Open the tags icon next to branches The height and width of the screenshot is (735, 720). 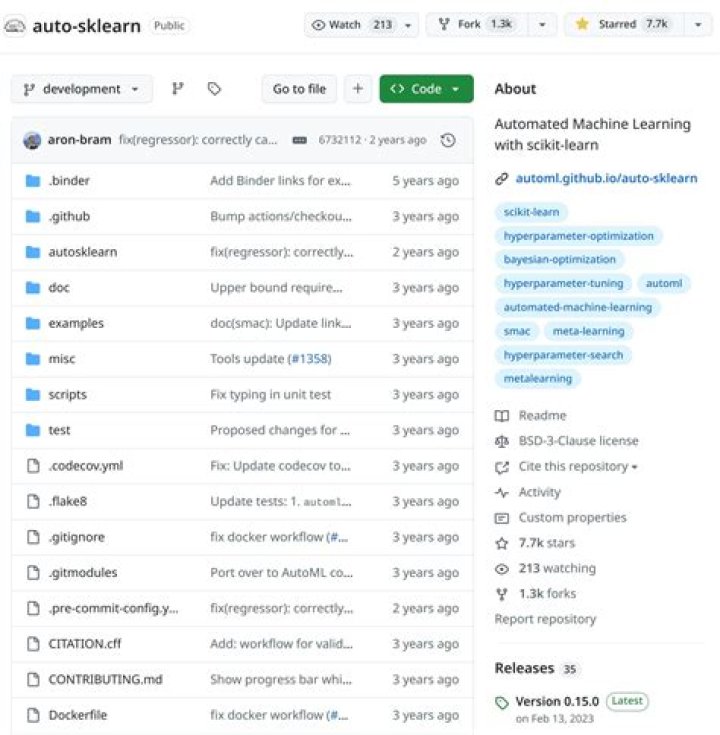(x=214, y=89)
